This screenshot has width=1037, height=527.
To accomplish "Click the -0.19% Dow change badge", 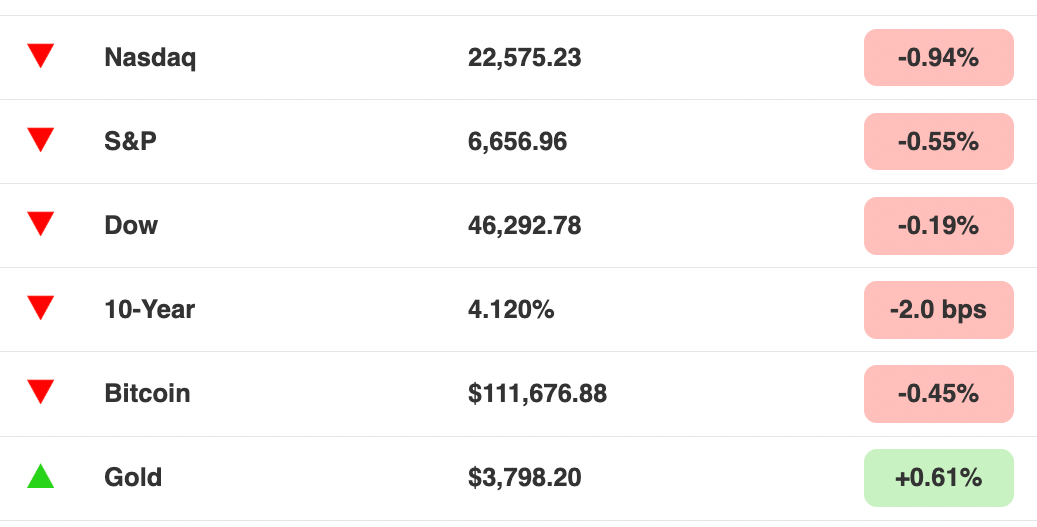I will click(x=938, y=225).
